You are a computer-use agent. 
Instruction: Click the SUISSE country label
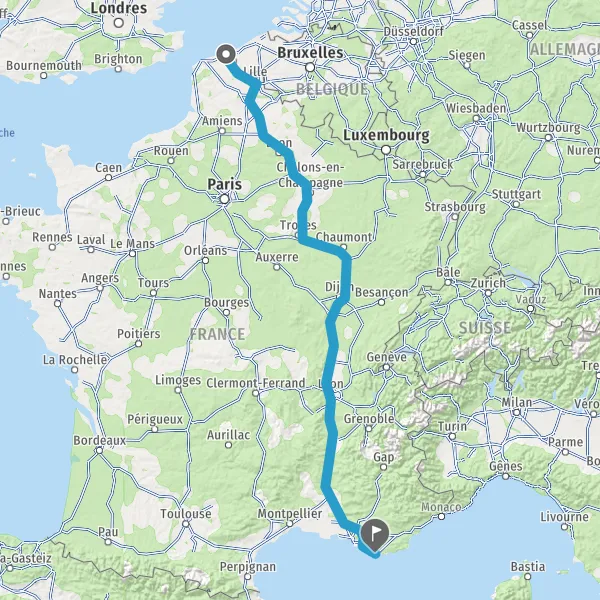[484, 328]
